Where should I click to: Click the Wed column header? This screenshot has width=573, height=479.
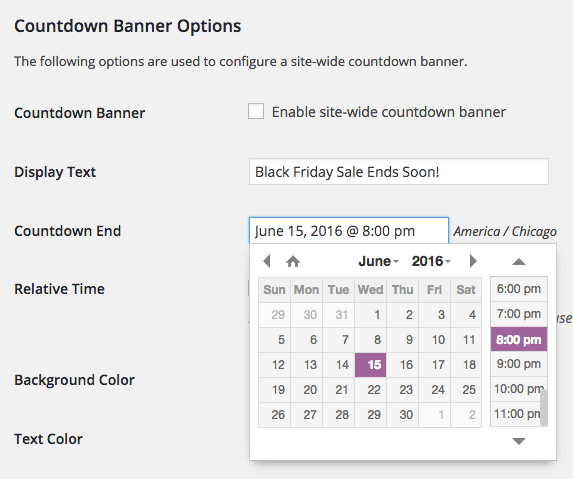click(x=371, y=290)
